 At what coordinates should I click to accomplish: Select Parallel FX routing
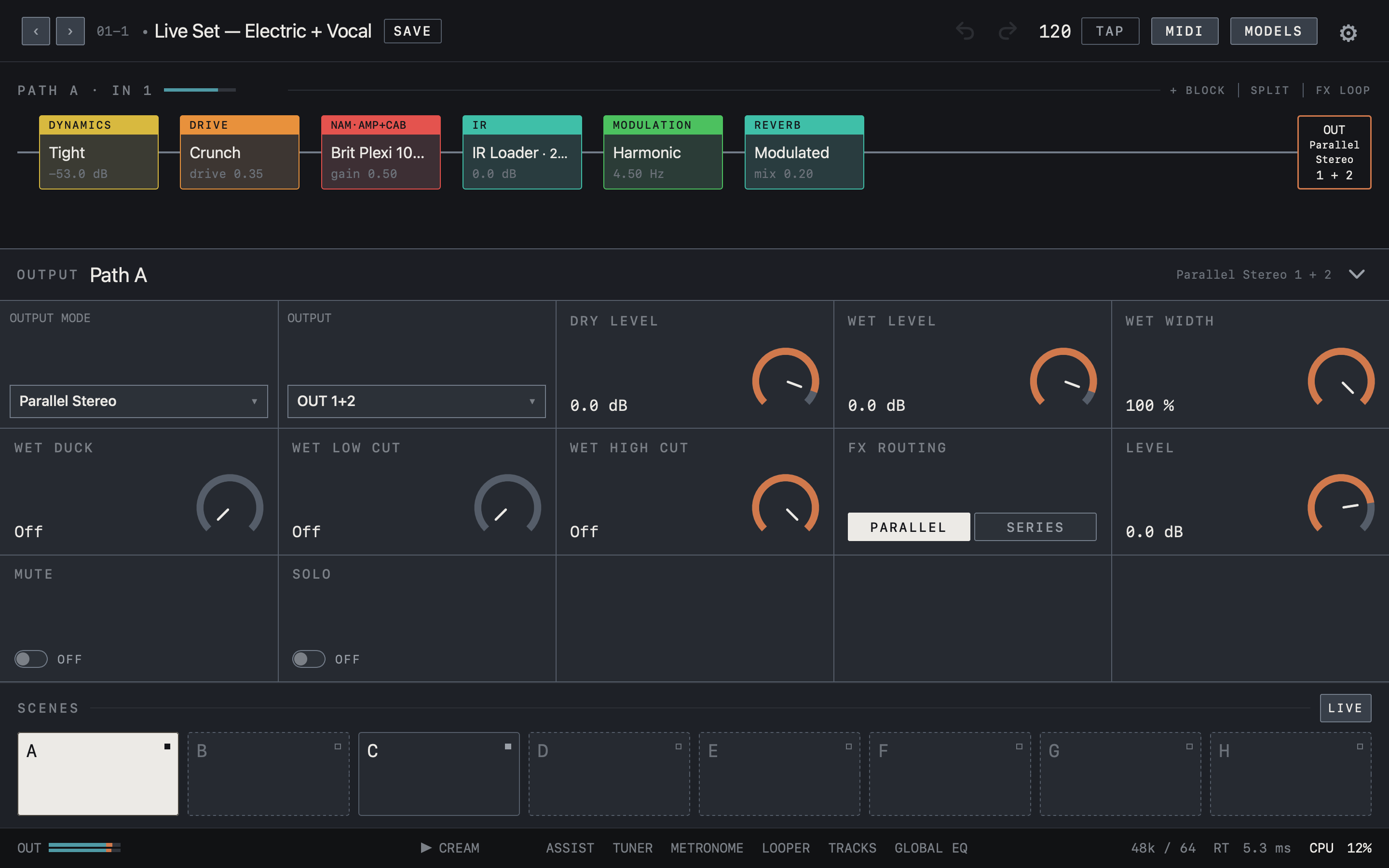point(909,527)
